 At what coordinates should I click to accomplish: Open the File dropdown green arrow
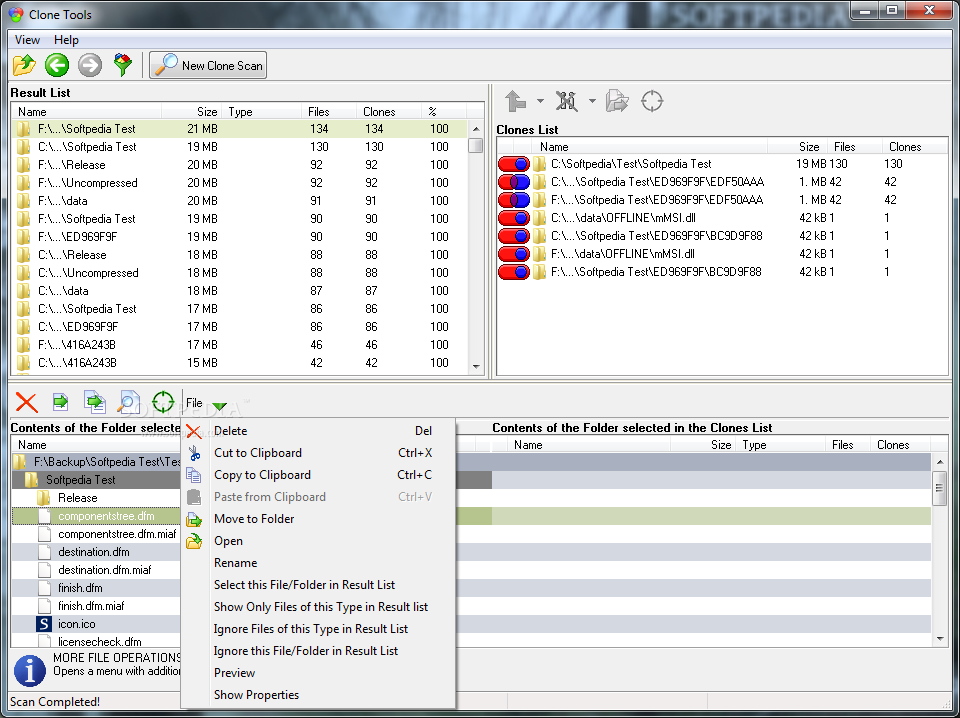[x=220, y=406]
